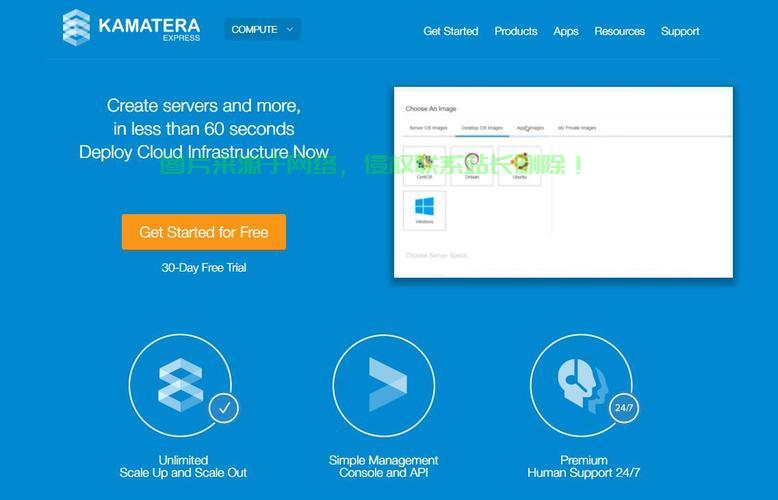
Task: Open the Get Started menu item
Action: [x=450, y=31]
